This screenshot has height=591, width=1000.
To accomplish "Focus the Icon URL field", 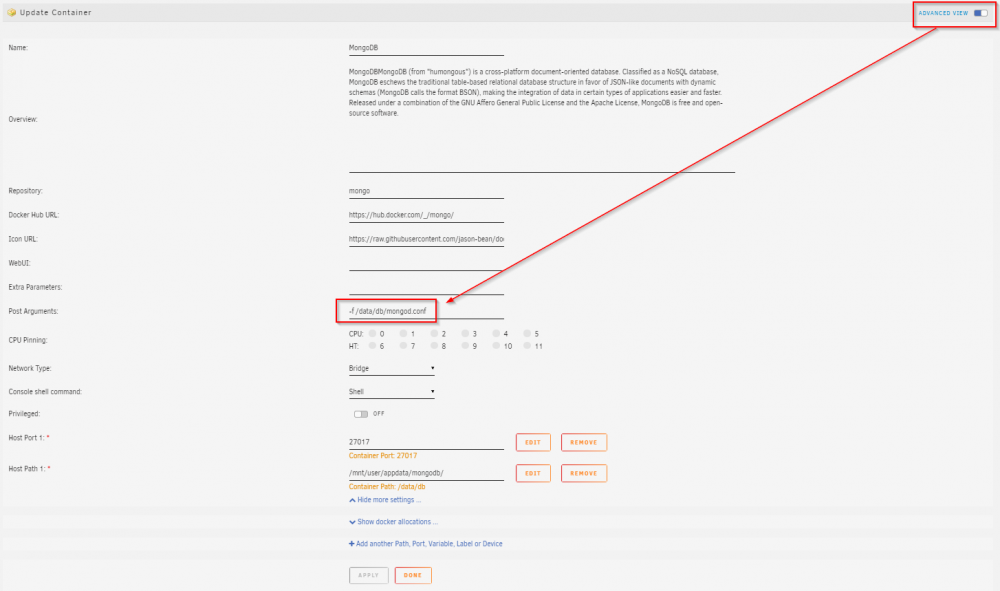I will pos(426,239).
